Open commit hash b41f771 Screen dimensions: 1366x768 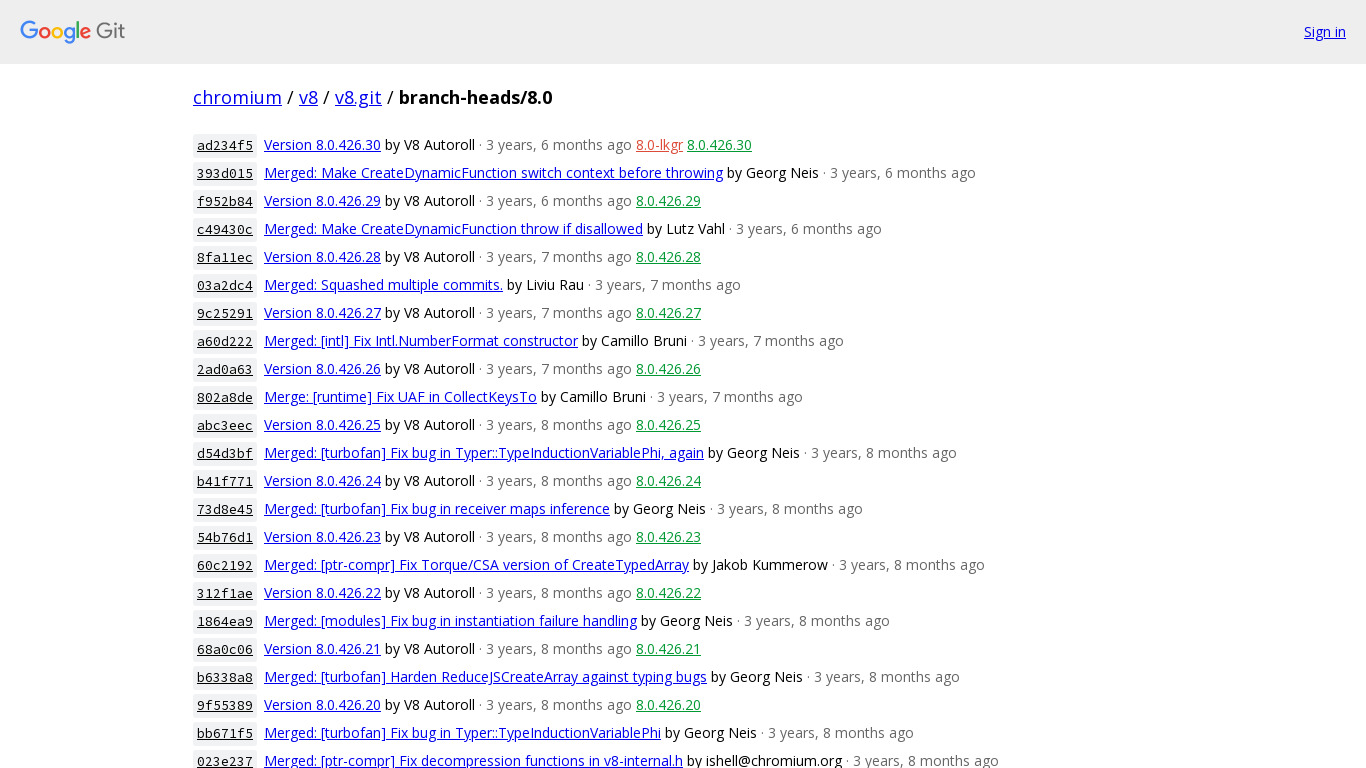[225, 481]
